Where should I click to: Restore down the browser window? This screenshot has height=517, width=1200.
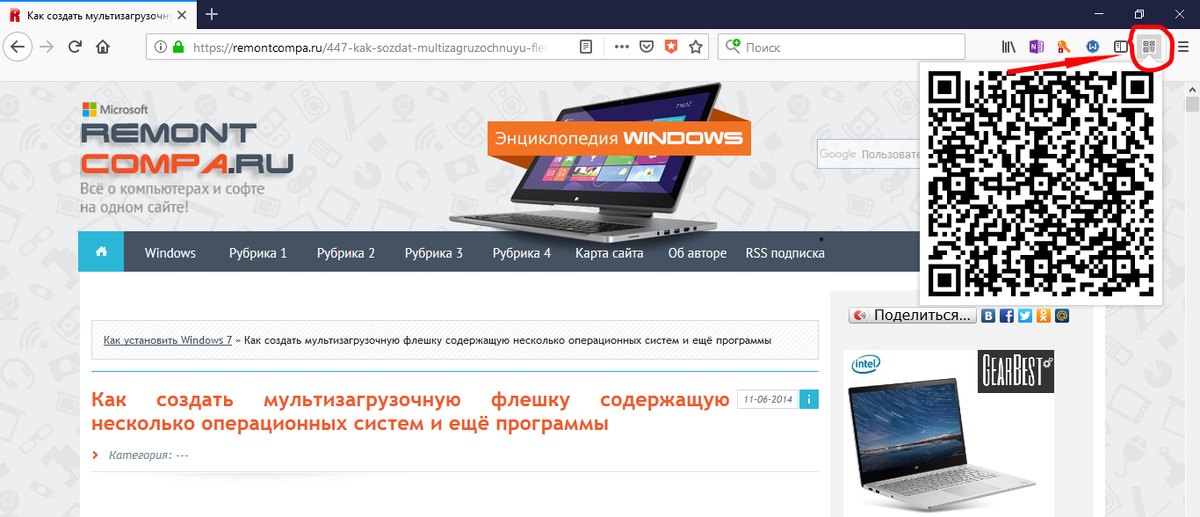(x=1140, y=14)
